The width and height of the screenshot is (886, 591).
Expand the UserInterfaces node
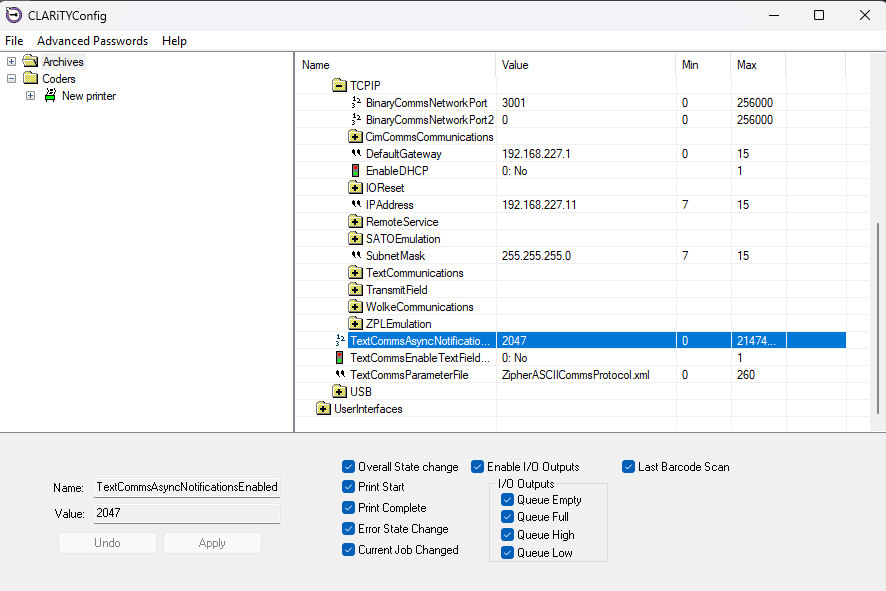pyautogui.click(x=323, y=409)
